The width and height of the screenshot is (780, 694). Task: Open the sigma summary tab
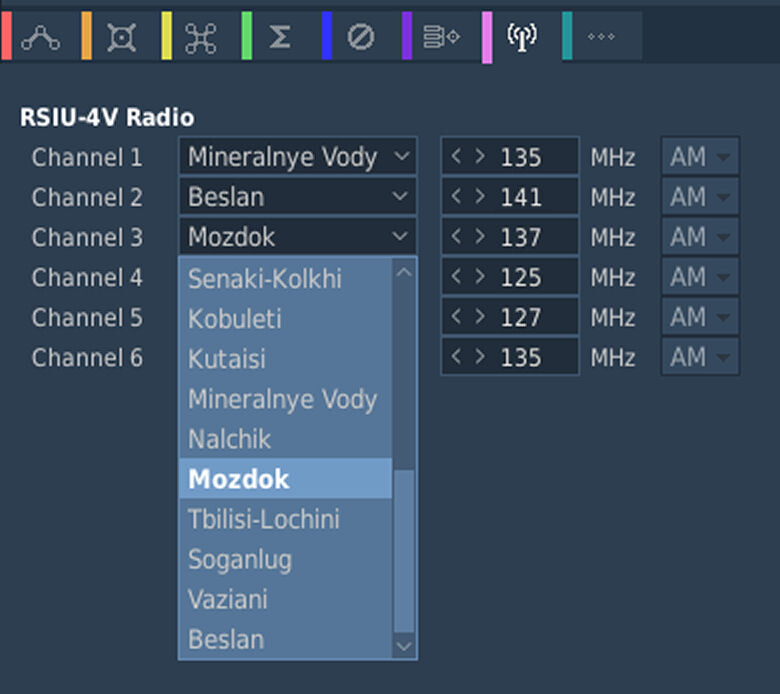pos(281,37)
